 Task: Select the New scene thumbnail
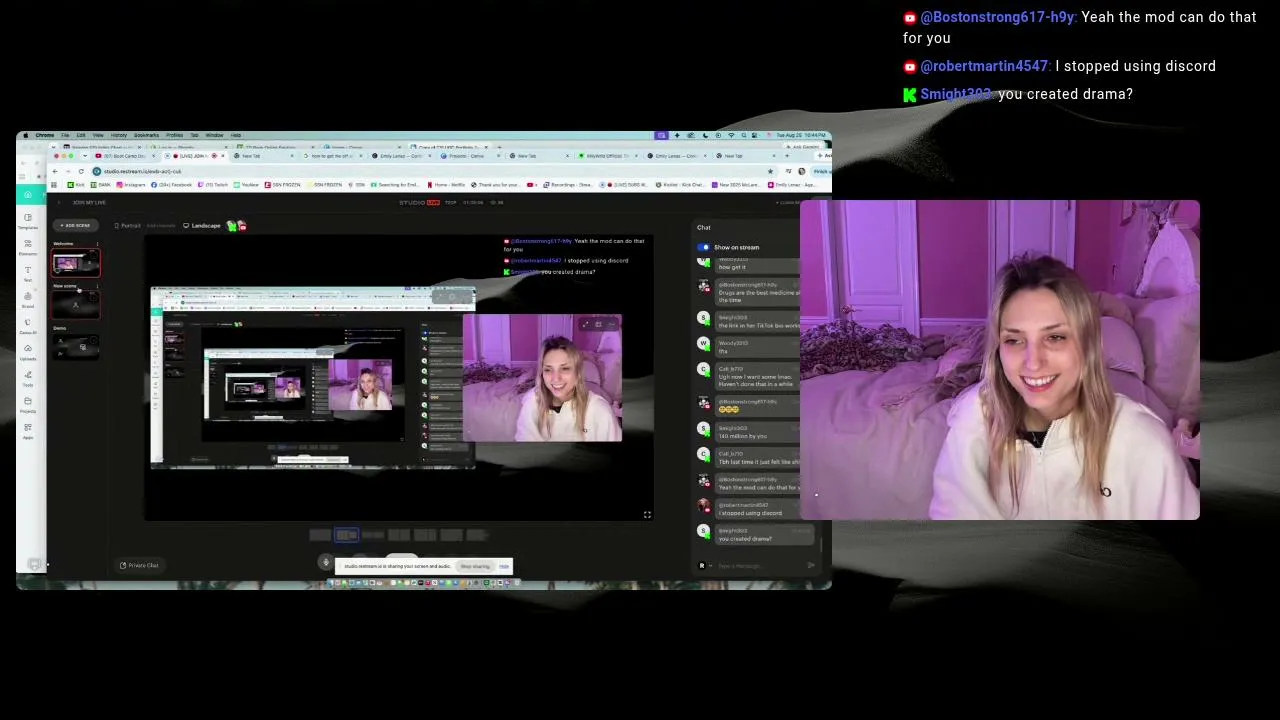click(76, 305)
